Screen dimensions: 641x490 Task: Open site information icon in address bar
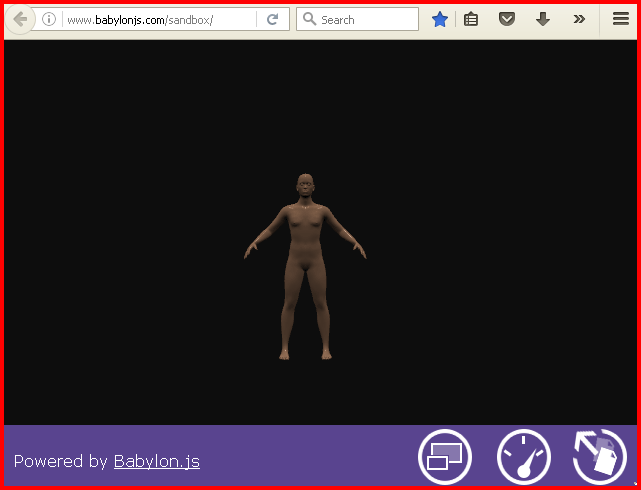(49, 19)
